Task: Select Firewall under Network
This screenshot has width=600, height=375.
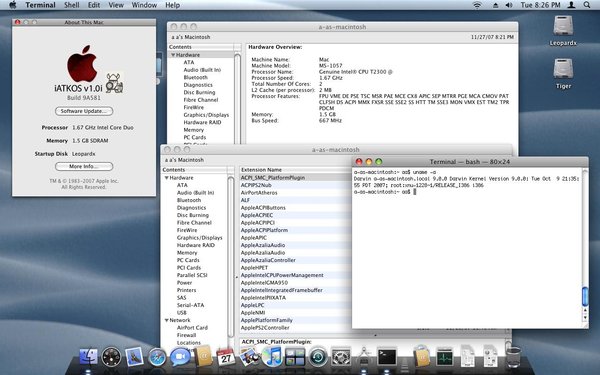Action: click(x=186, y=335)
